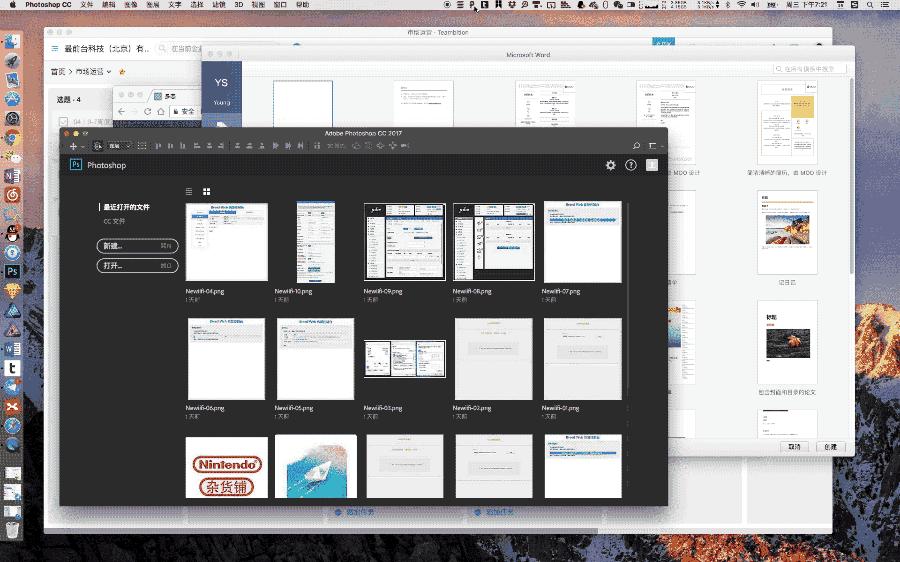The image size is (900, 562).
Task: Open the Move tool preset picker arrow
Action: coord(83,147)
